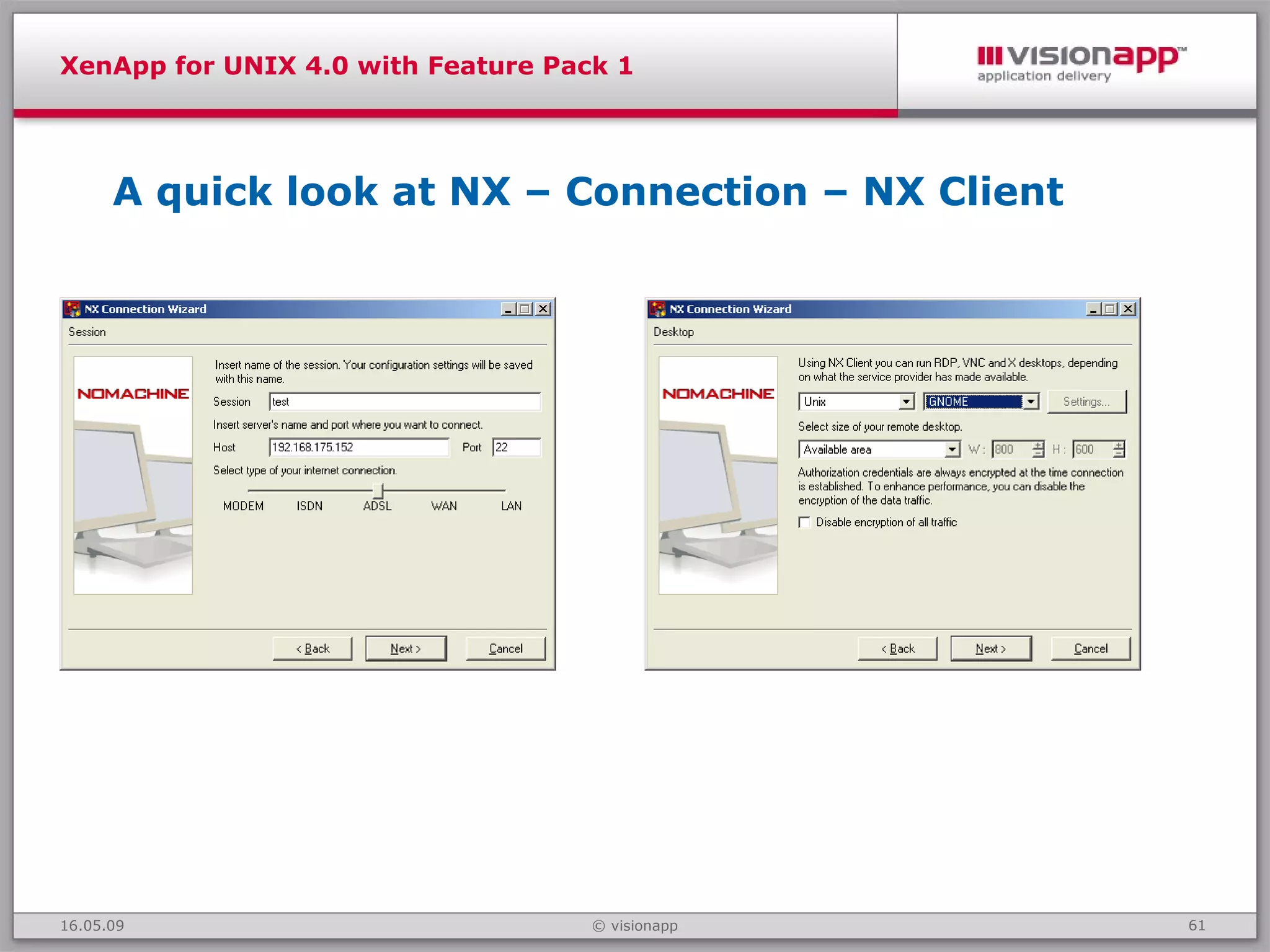Click NX app icon in Session wizard title bar

(x=72, y=309)
